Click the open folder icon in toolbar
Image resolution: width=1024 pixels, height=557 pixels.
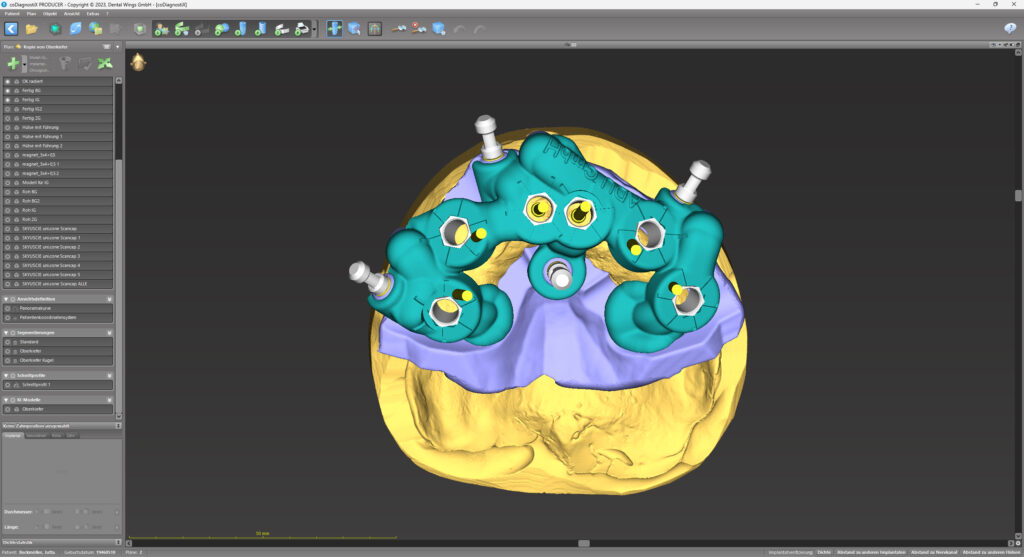click(x=32, y=29)
